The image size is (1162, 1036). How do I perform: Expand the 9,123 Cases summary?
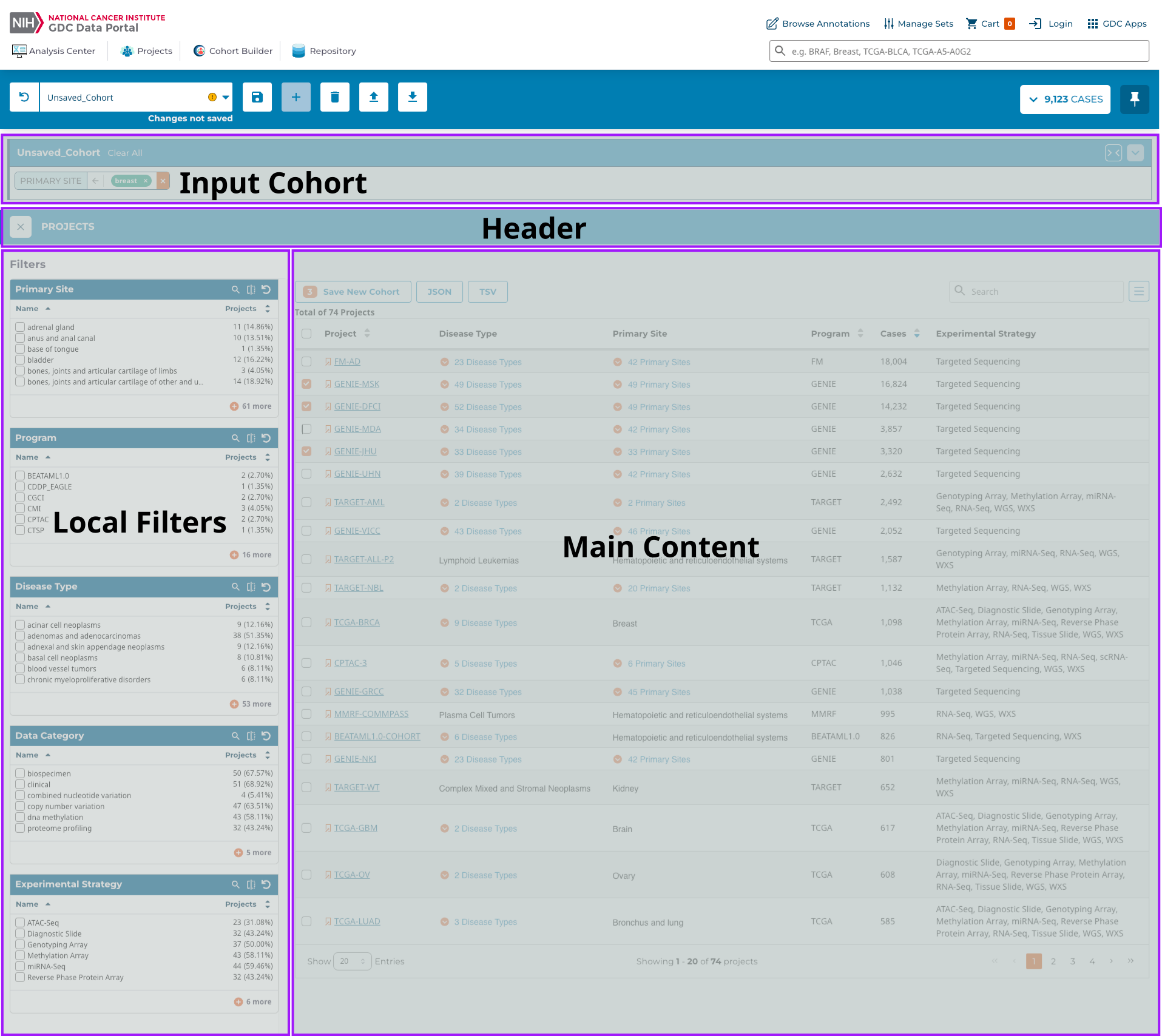(1065, 99)
